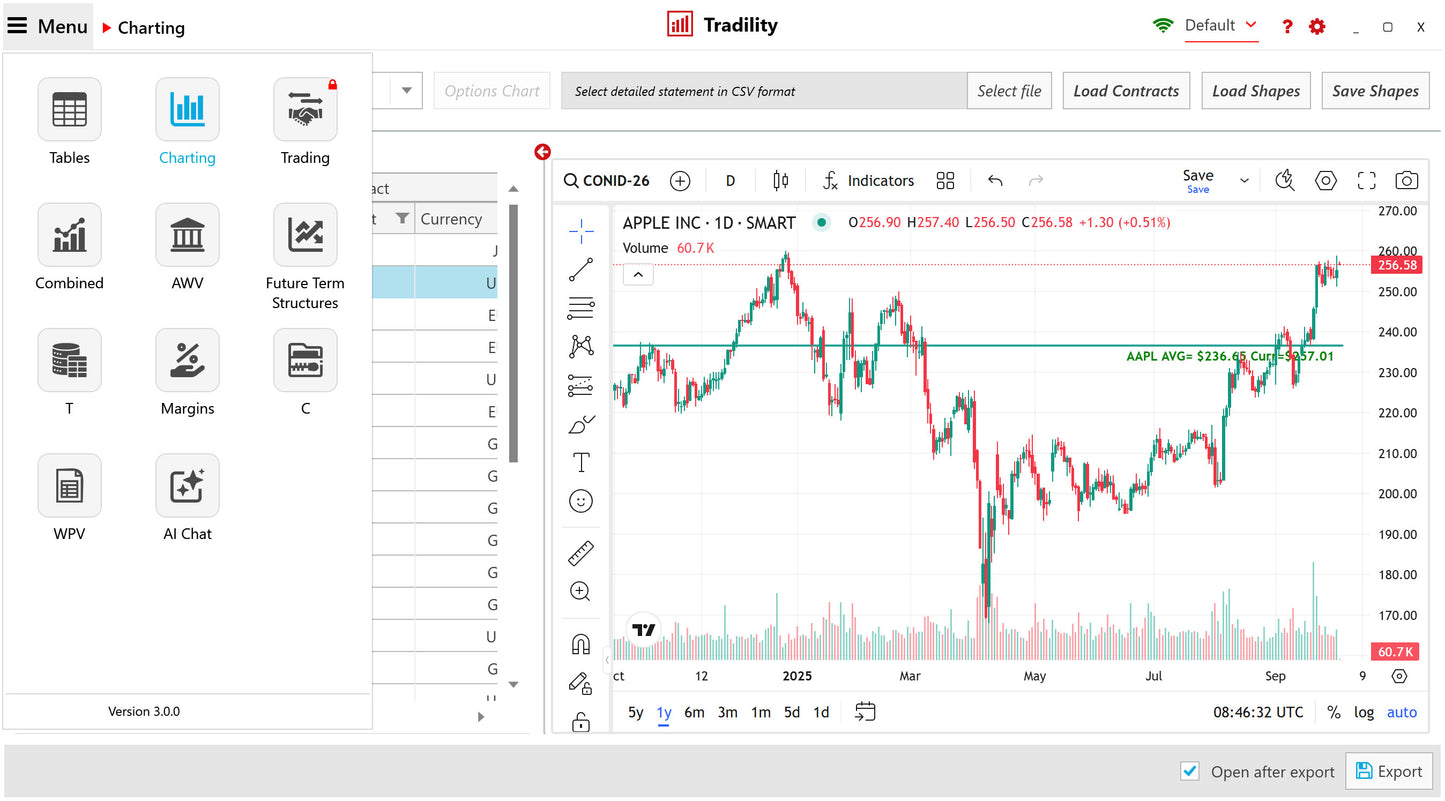Screen dimensions: 1445x801
Task: Open the AWV bank icon
Action: [x=187, y=235]
